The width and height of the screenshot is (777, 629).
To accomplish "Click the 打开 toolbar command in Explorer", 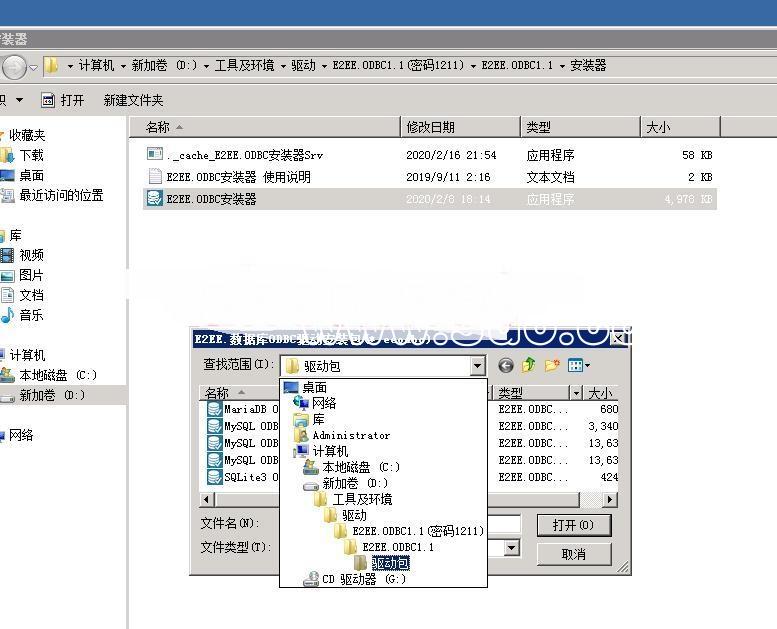I will [63, 100].
